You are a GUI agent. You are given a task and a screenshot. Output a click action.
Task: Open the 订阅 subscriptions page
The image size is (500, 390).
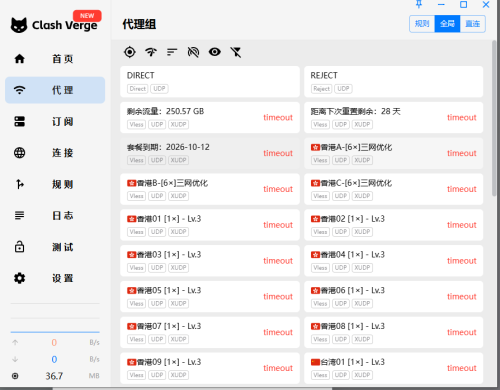(55, 121)
